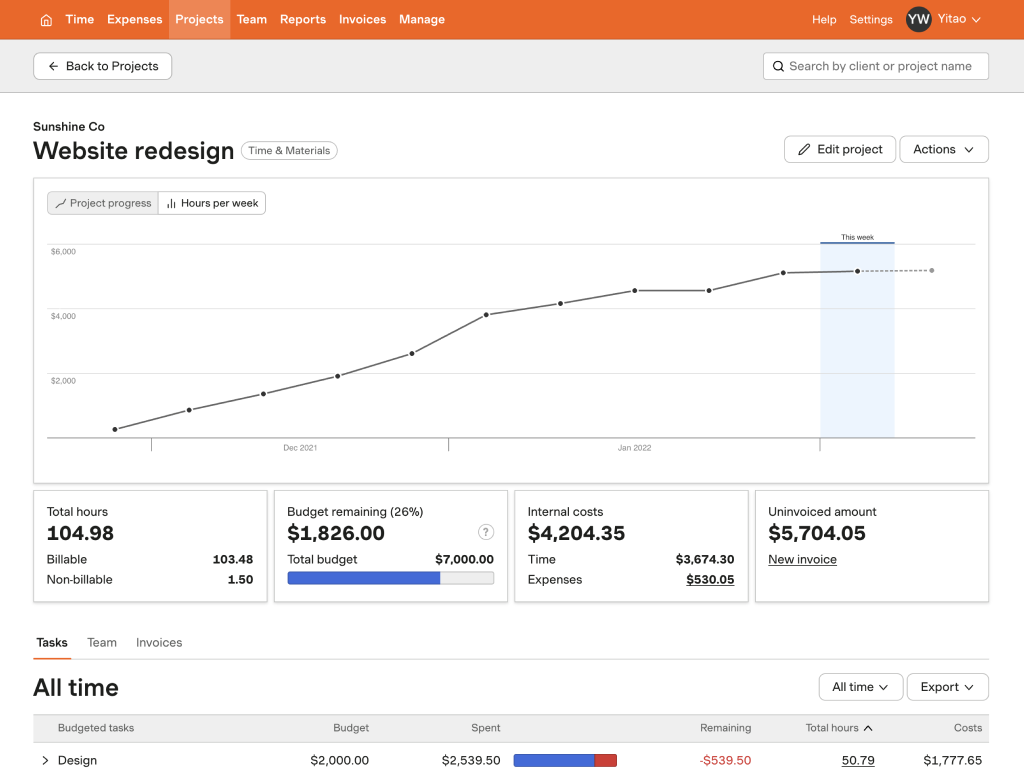This screenshot has height=768, width=1024.
Task: Open the Export dropdown menu
Action: pos(947,687)
